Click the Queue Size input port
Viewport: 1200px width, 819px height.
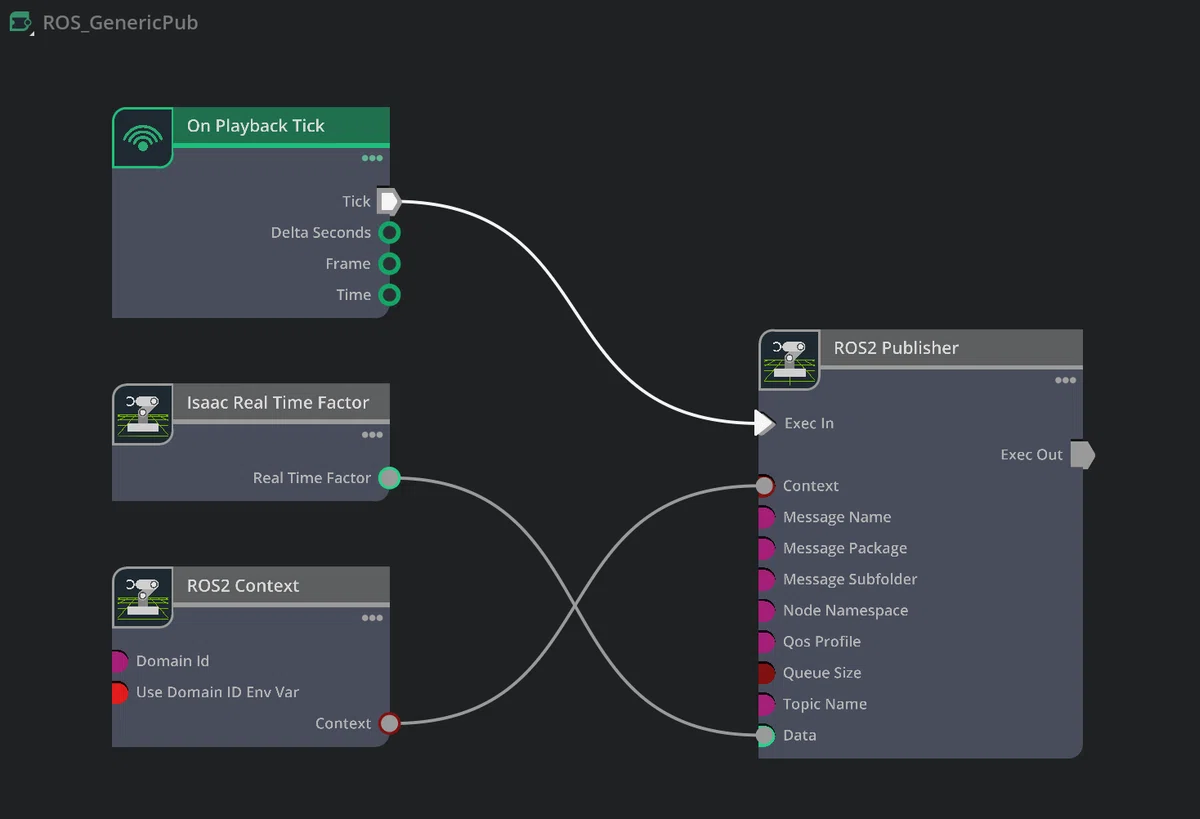pos(766,673)
